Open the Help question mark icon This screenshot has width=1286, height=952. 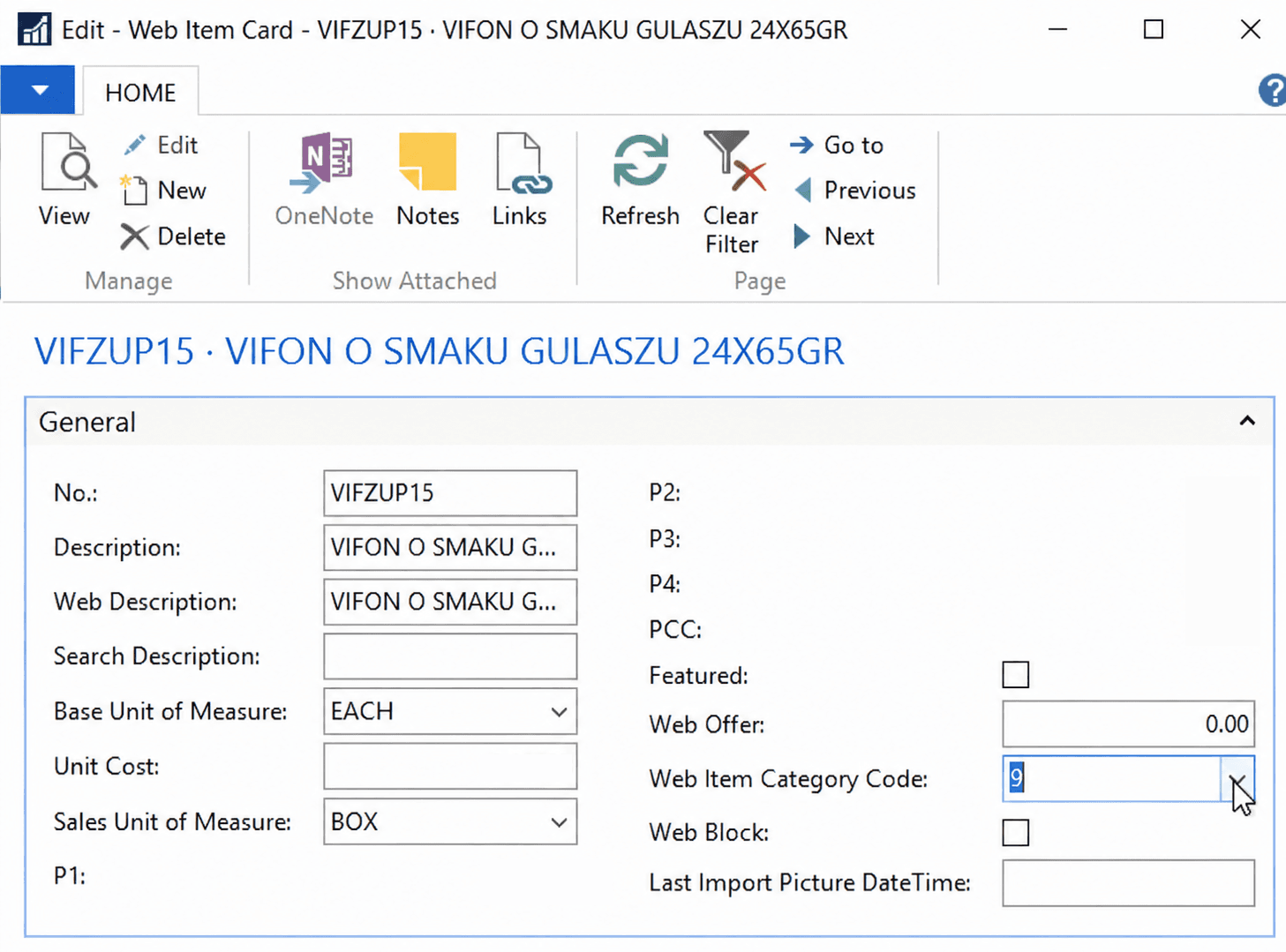coord(1272,91)
